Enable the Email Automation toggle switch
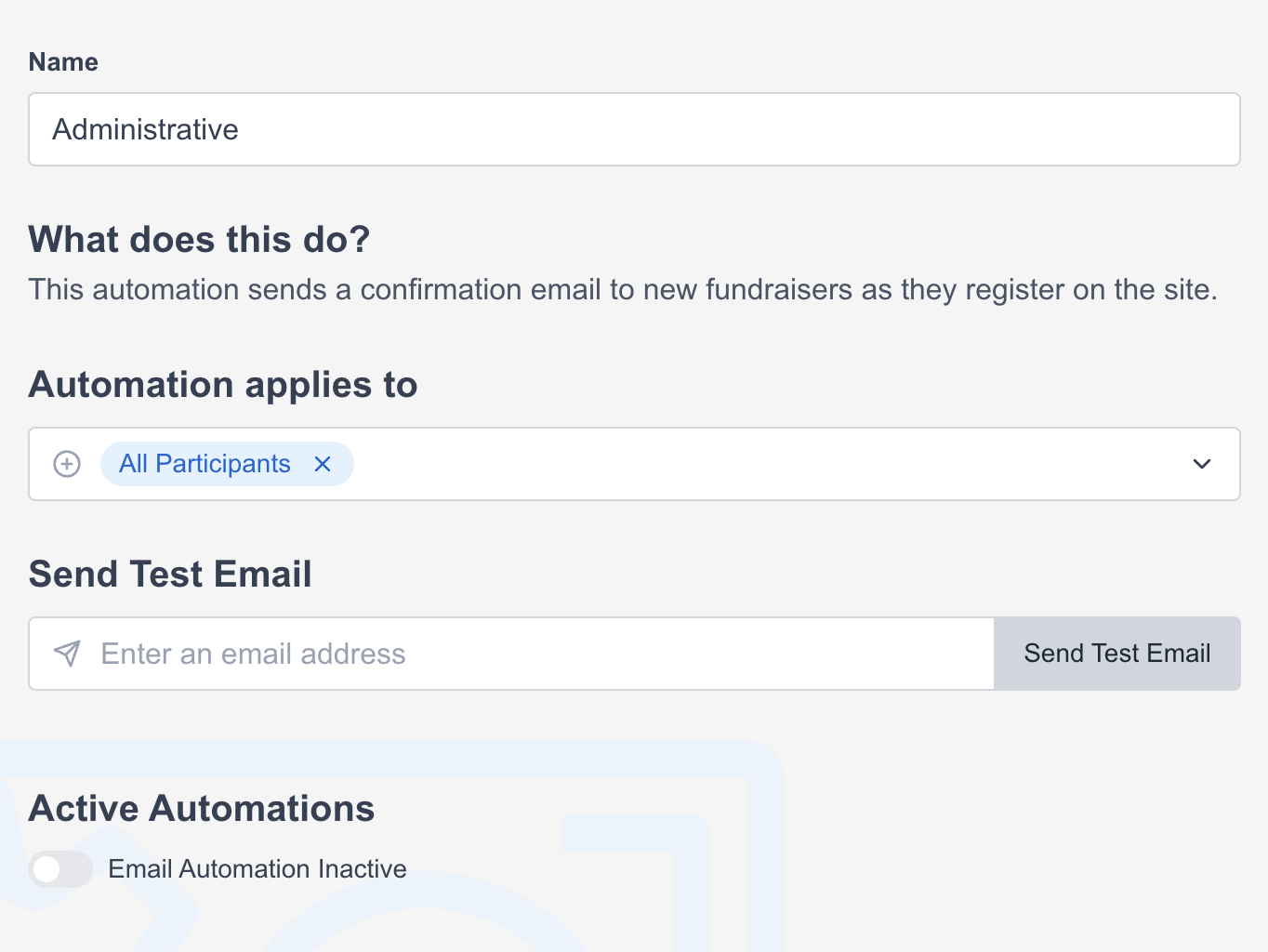Image resolution: width=1268 pixels, height=952 pixels. (x=60, y=869)
